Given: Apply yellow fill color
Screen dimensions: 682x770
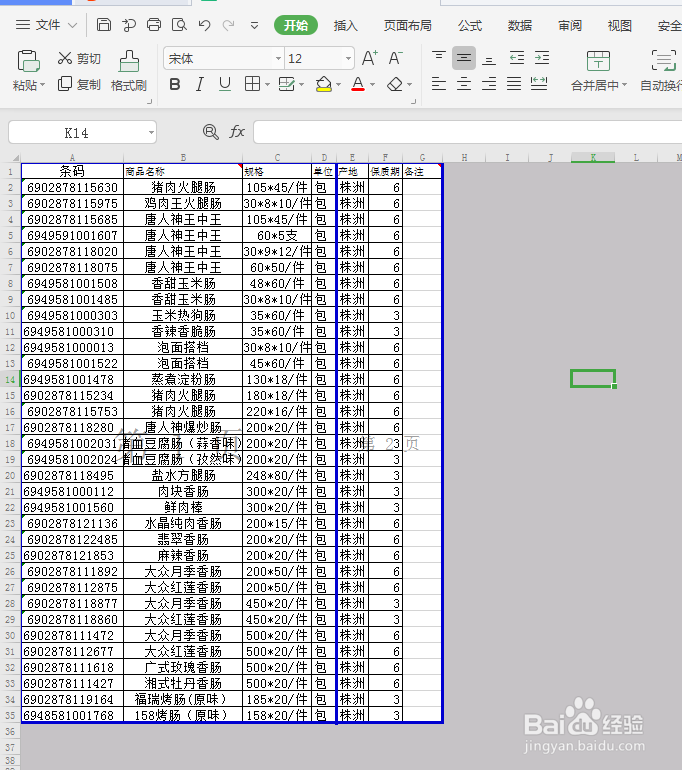Looking at the screenshot, I should [324, 84].
